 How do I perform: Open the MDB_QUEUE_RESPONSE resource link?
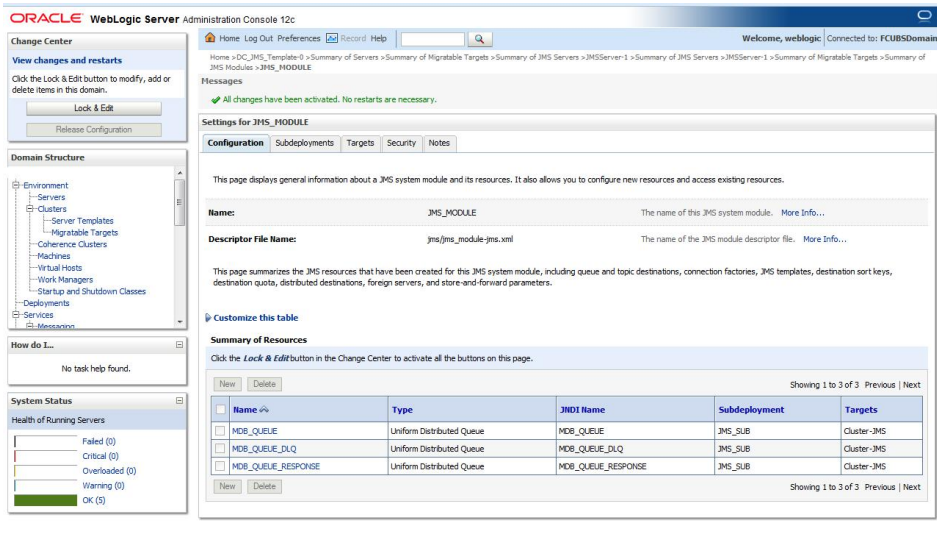tap(275, 466)
